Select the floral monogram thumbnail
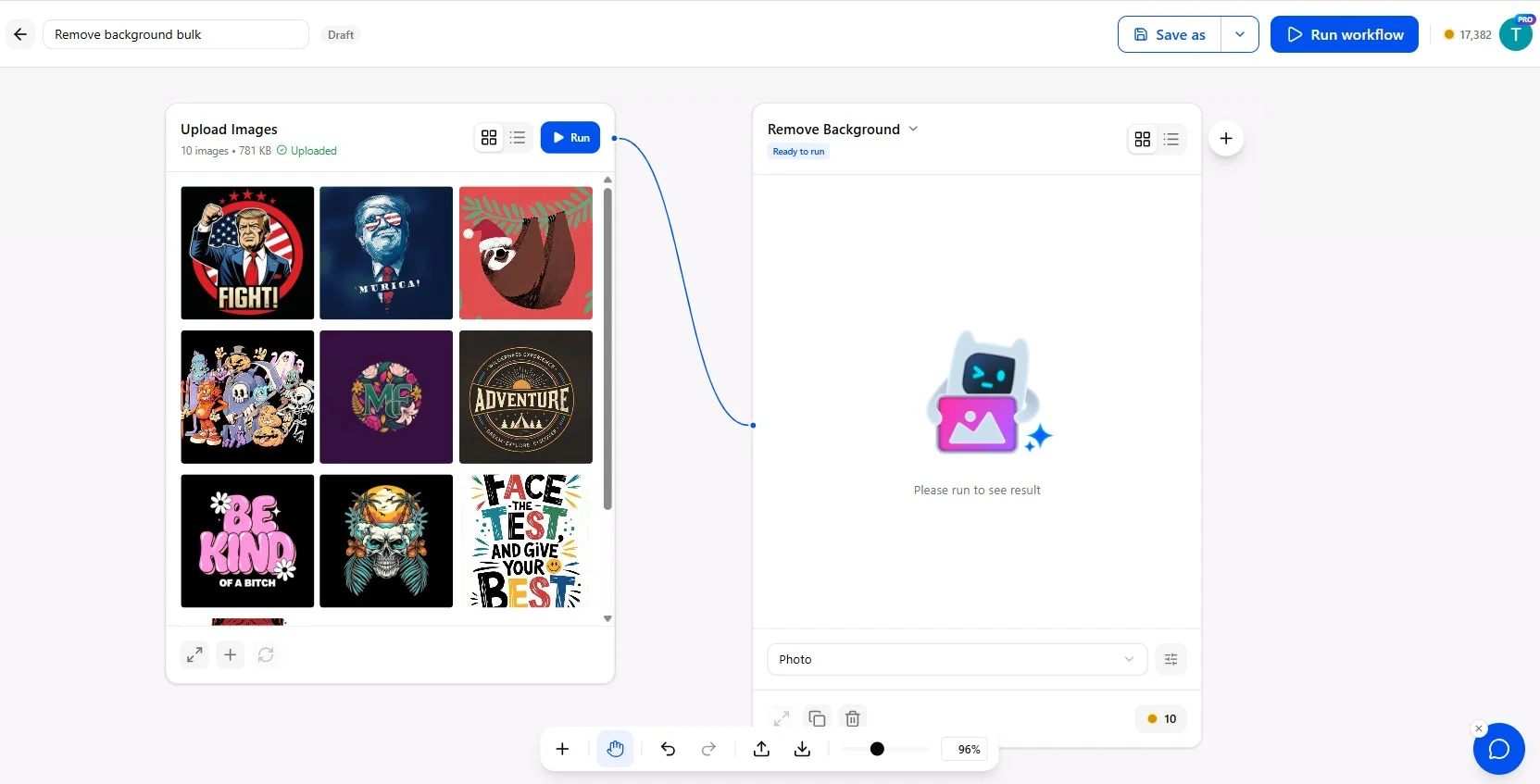Image resolution: width=1540 pixels, height=784 pixels. [x=386, y=397]
